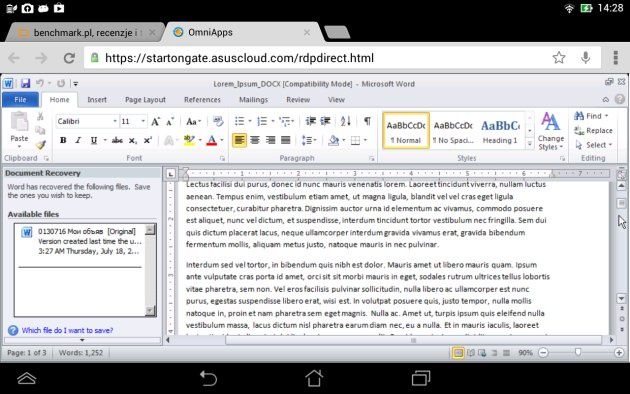Image resolution: width=630 pixels, height=394 pixels.
Task: Click Increase Indent icon
Action: click(x=325, y=121)
